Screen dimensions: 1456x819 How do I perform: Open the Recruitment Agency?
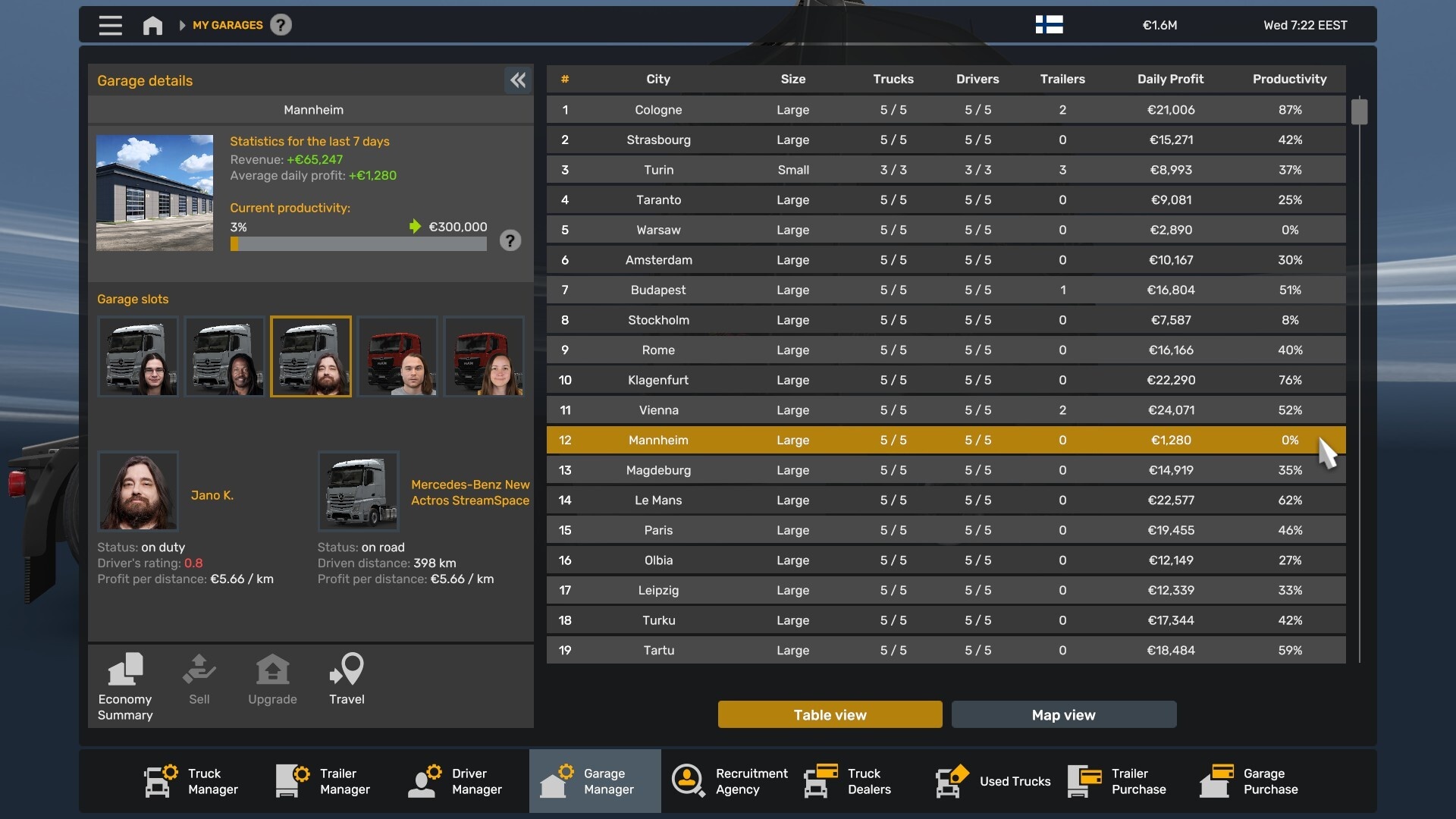click(x=730, y=781)
